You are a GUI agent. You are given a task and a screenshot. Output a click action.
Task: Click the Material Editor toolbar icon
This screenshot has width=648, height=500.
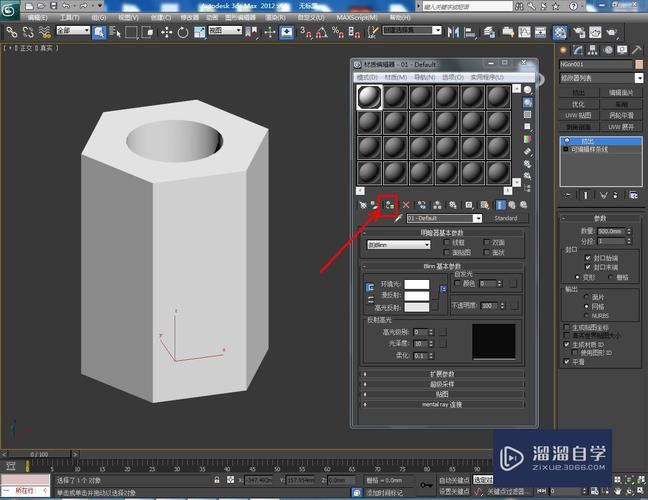pos(560,32)
